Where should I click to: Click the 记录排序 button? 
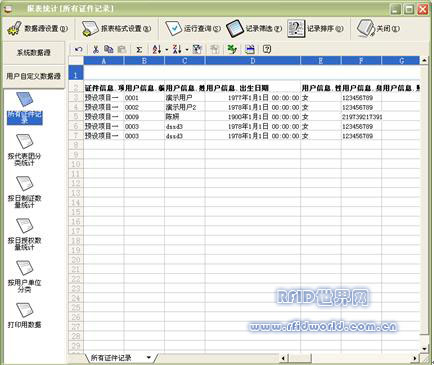click(x=315, y=29)
